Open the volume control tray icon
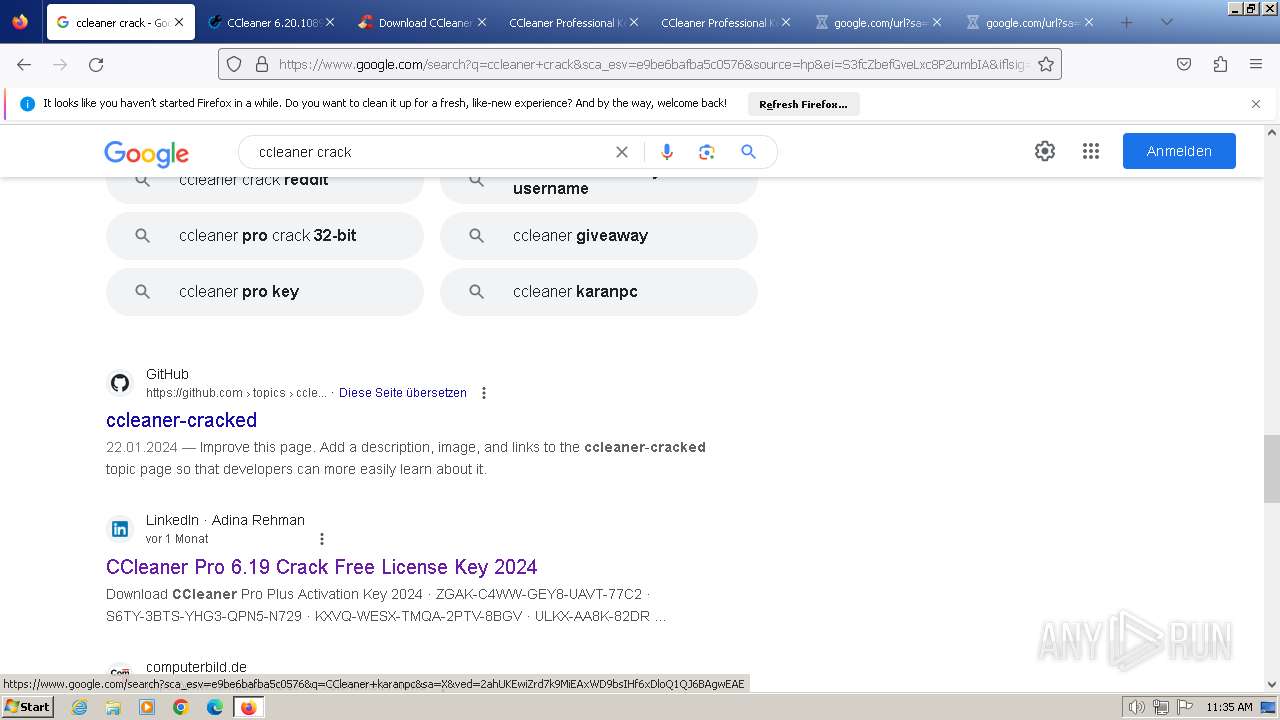Viewport: 1280px width, 720px height. click(x=1137, y=707)
